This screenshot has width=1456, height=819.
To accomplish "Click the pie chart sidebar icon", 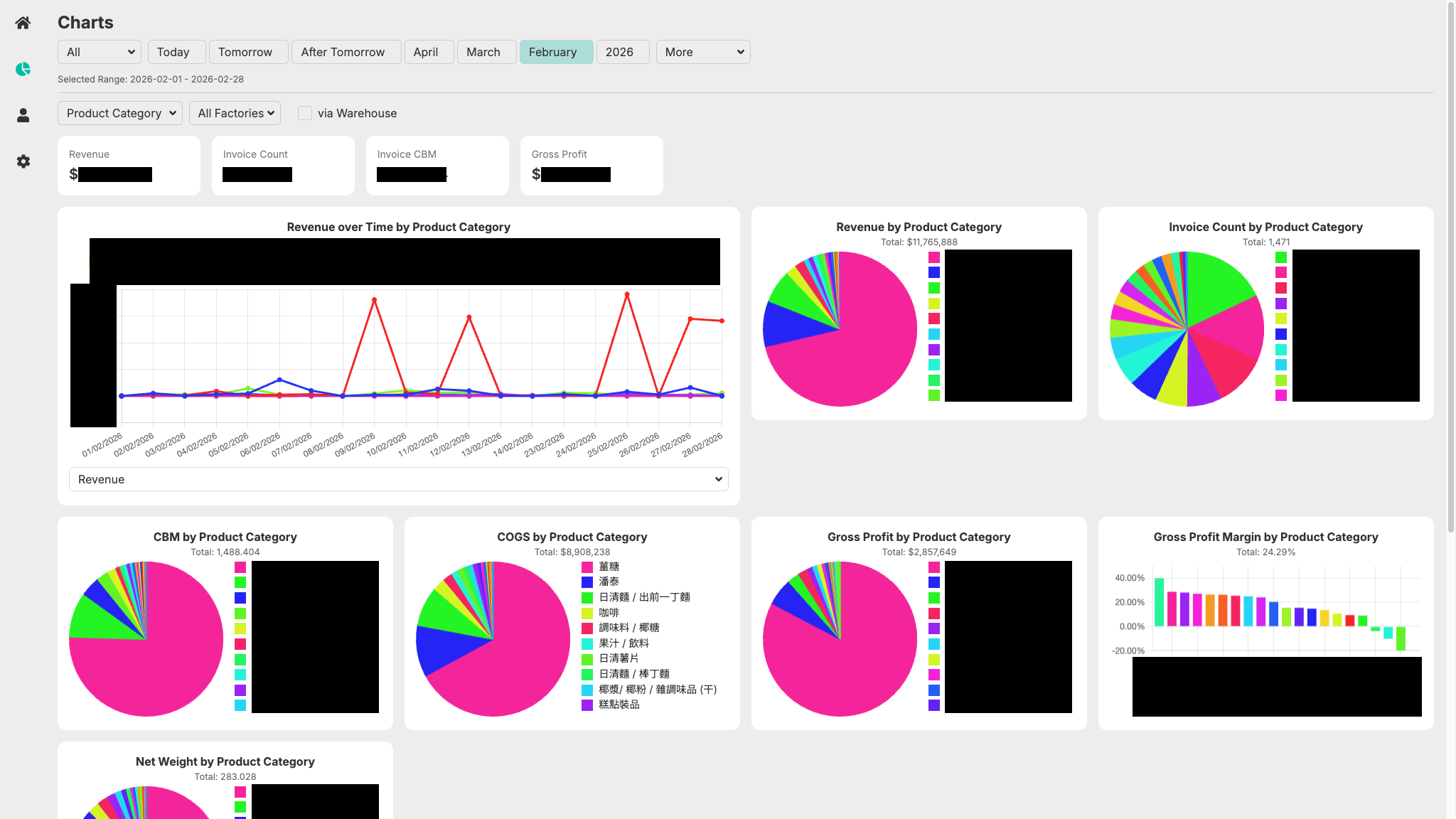I will 23,69.
